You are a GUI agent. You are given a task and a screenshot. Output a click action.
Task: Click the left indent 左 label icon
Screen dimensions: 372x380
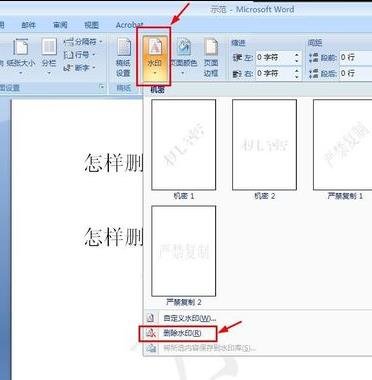(237, 57)
